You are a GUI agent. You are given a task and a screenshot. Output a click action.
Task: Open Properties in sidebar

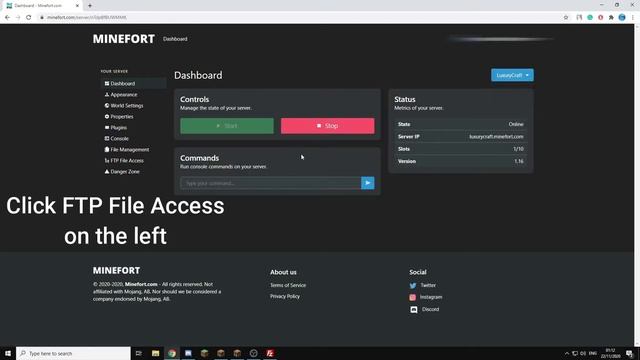(x=119, y=117)
